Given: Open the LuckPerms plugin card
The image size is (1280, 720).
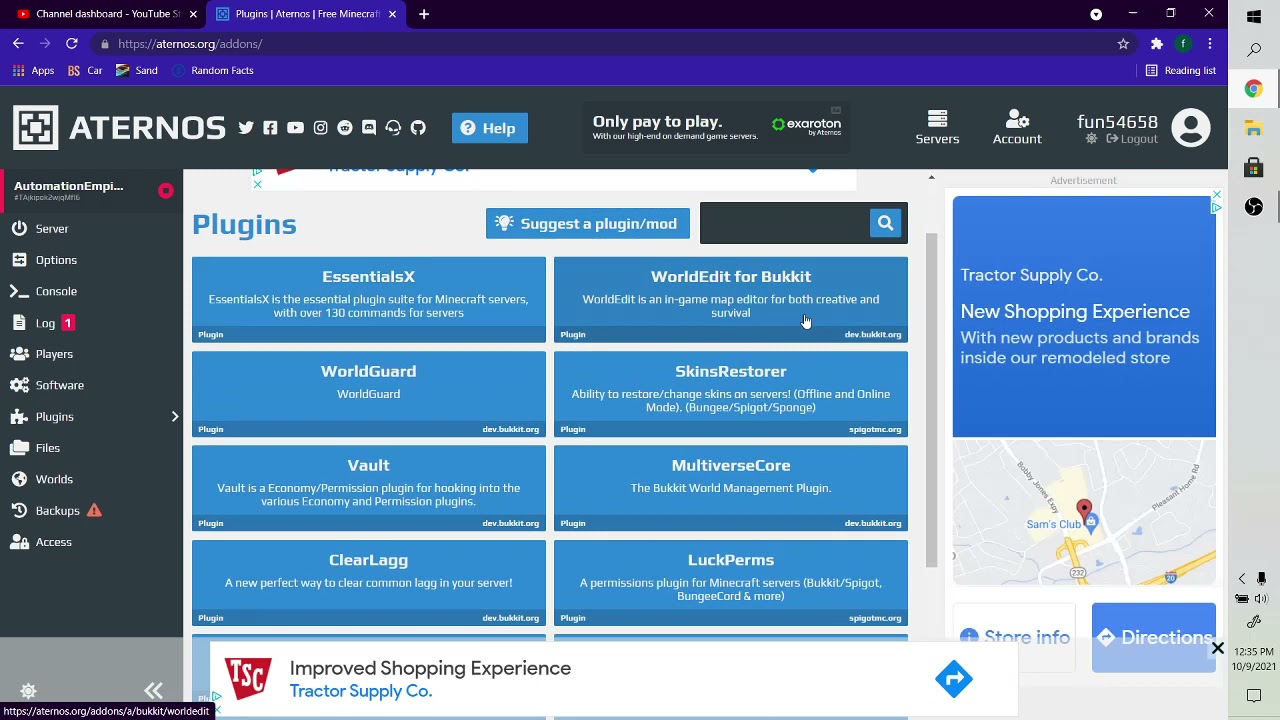Looking at the screenshot, I should (x=731, y=583).
